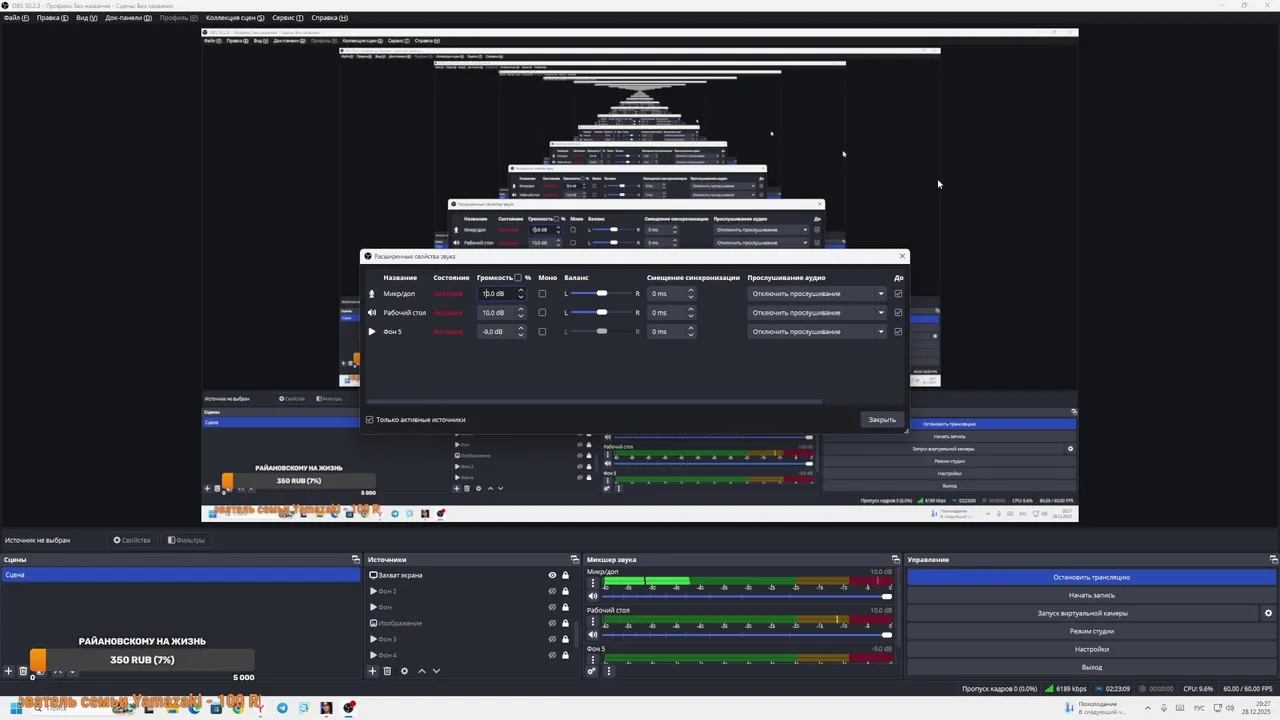Open Микр/доп mixer options menu

point(592,582)
